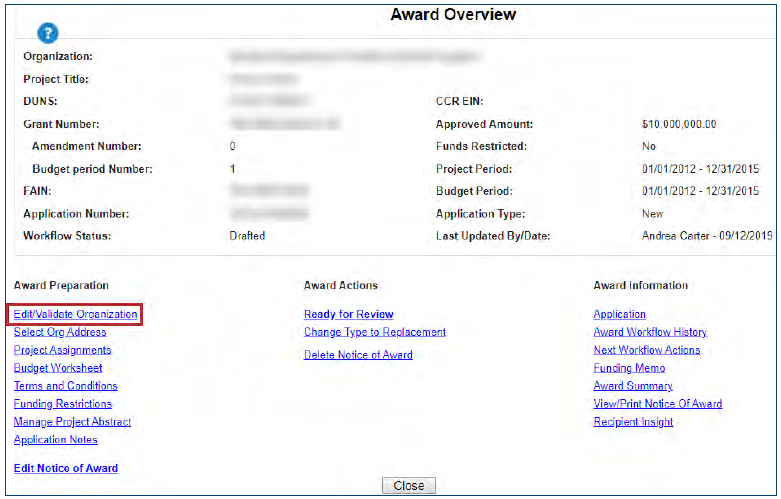The height and width of the screenshot is (499, 781).
Task: Open Funding Restrictions link
Action: [x=63, y=404]
